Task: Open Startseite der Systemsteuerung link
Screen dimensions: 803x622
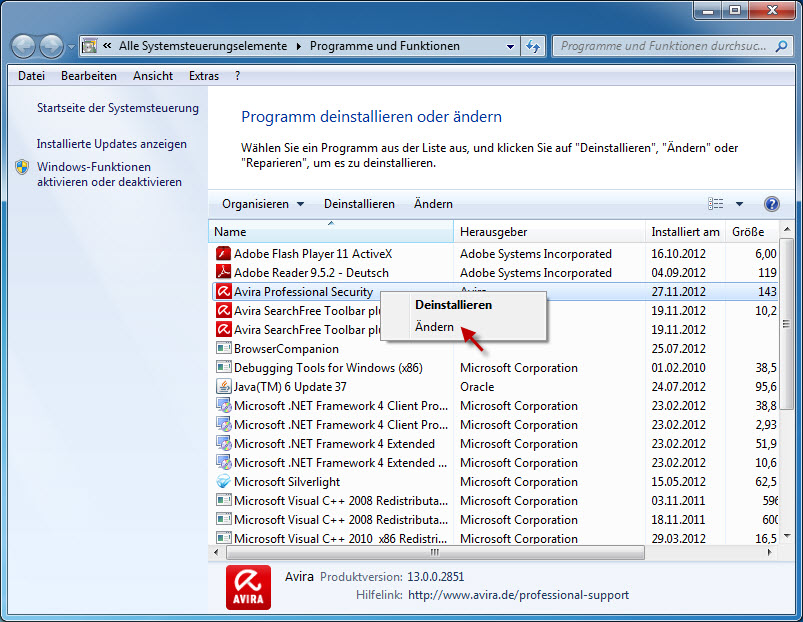Action: 118,108
